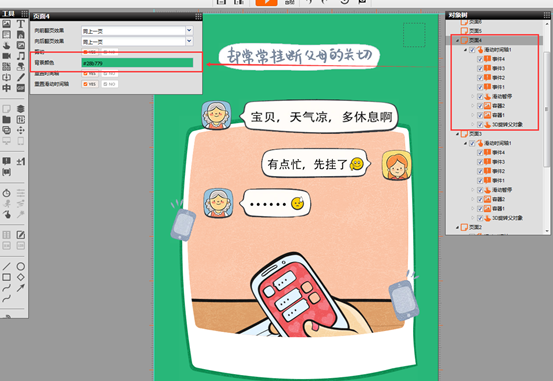Click the stopwatch timer tool
The image size is (553, 381).
[x=6, y=193]
